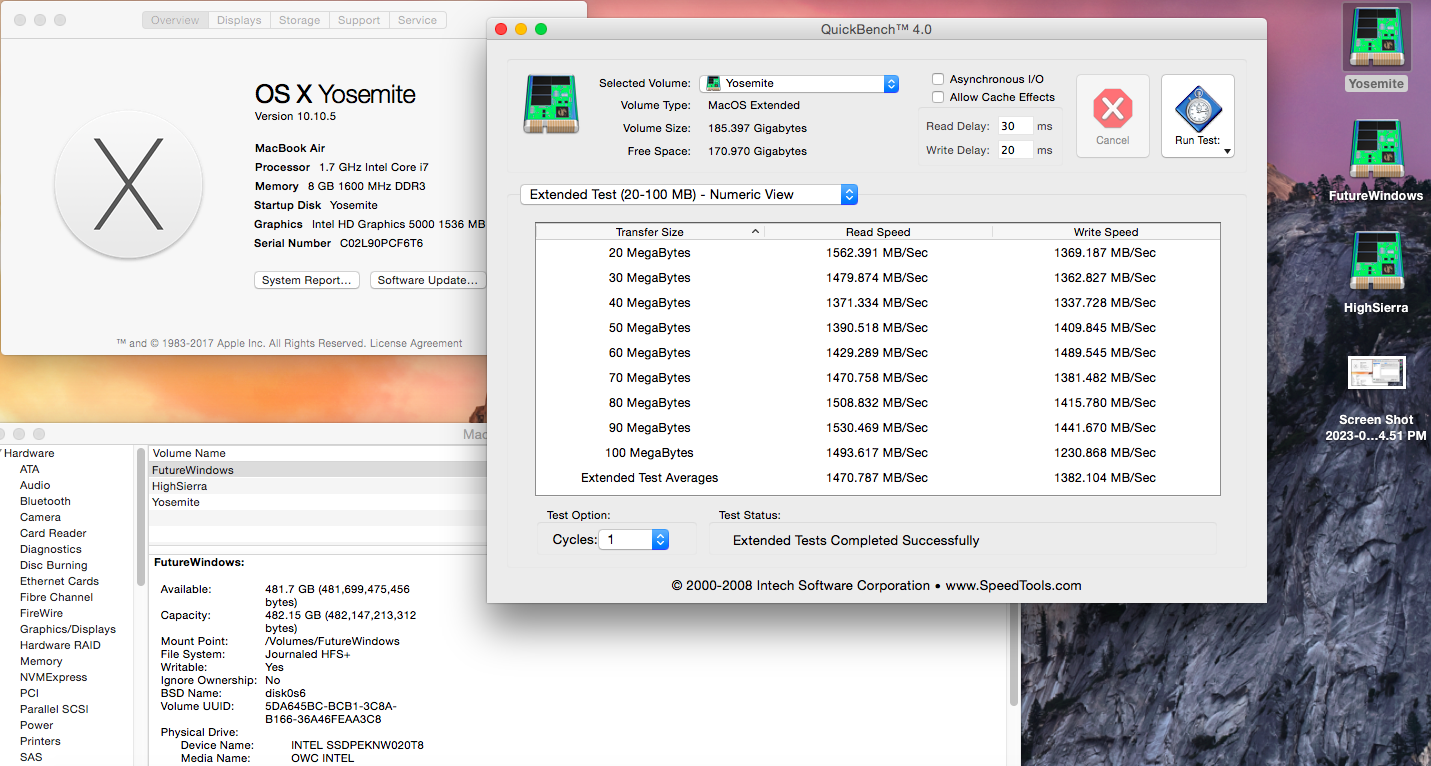Screen dimensions: 1431x766
Task: Click the 100 MegaBytes result row
Action: tap(878, 453)
